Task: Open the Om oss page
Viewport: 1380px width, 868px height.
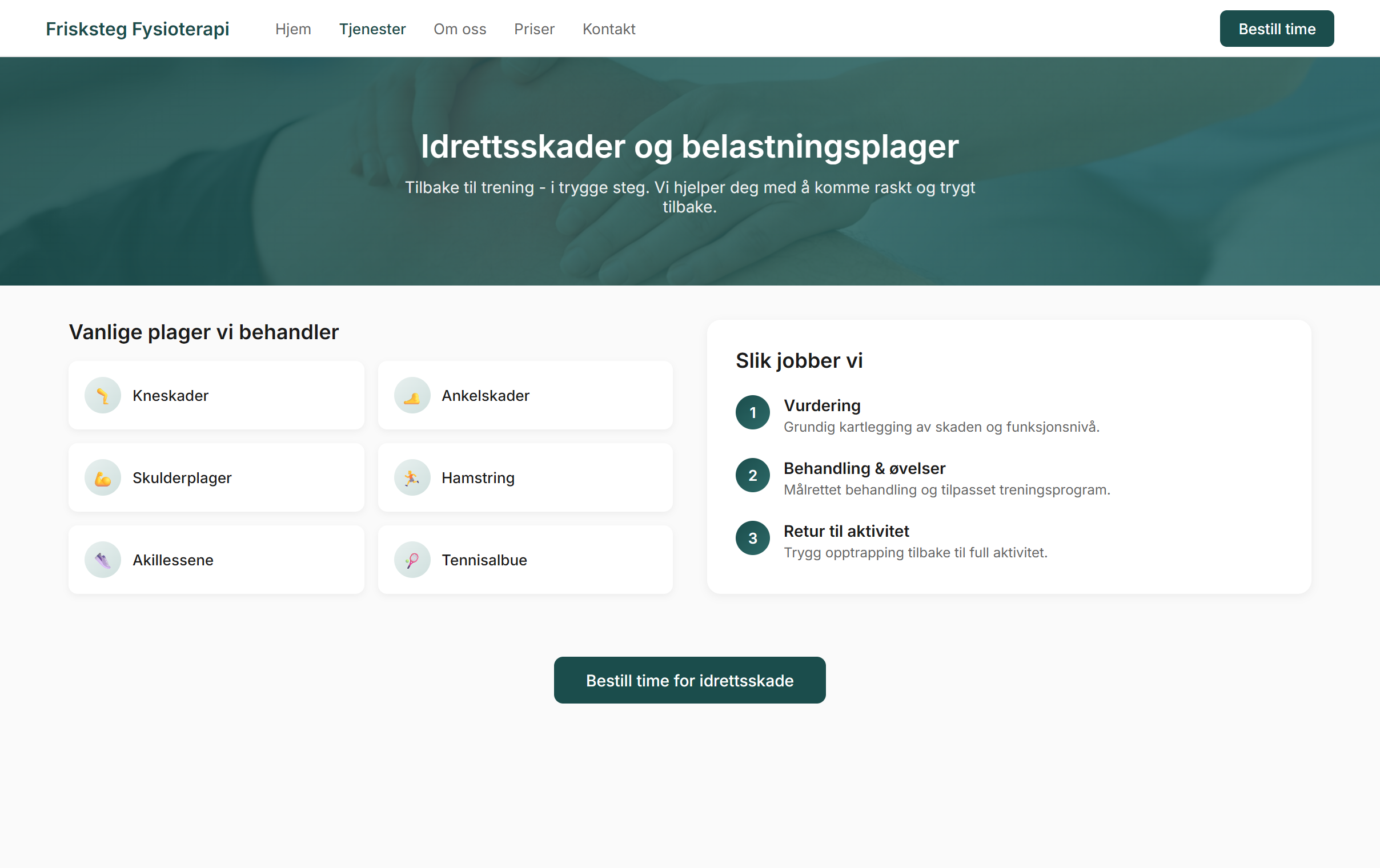Action: point(460,29)
